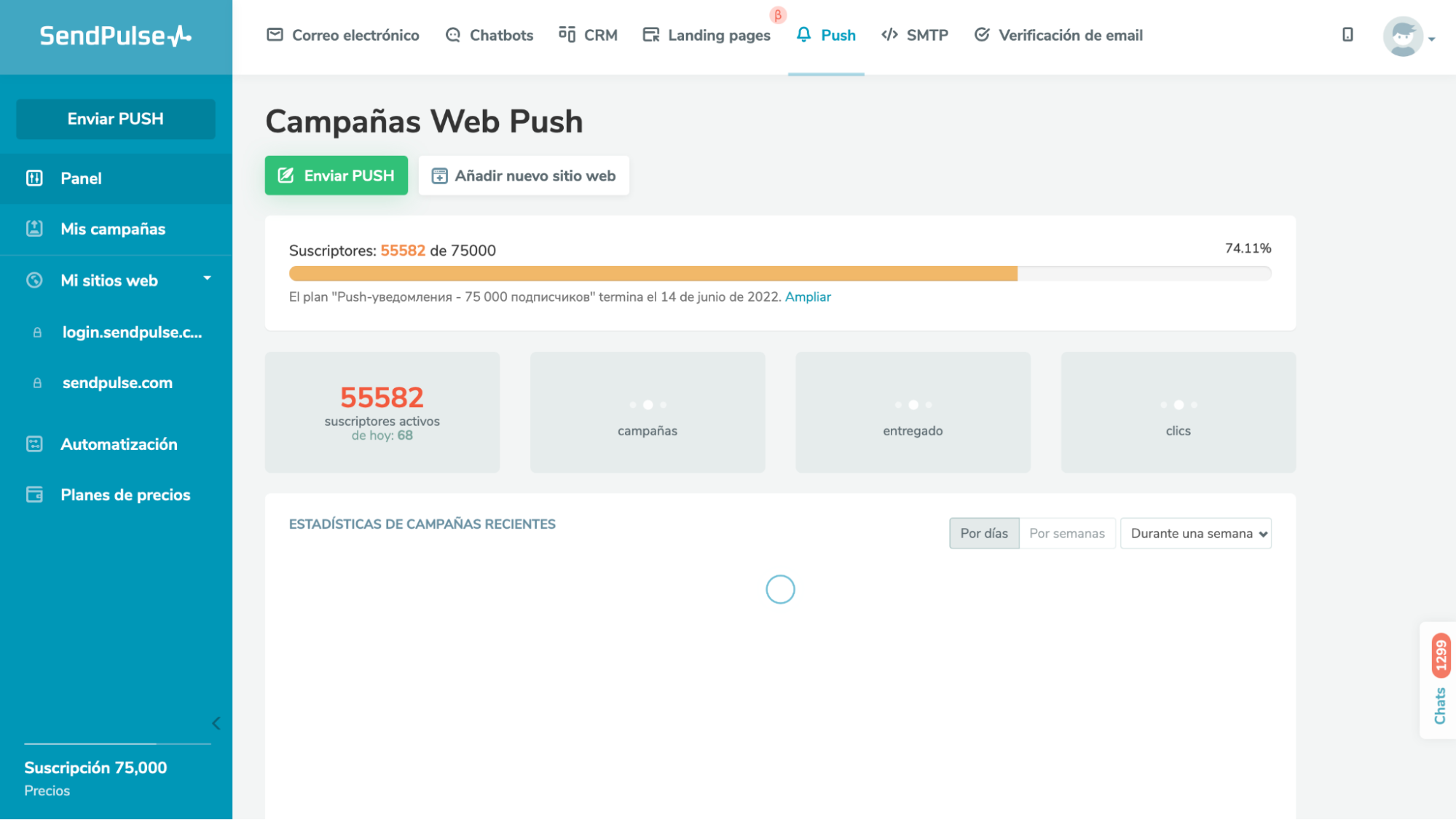
Task: Collapse the sidebar with the left chevron
Action: click(216, 723)
